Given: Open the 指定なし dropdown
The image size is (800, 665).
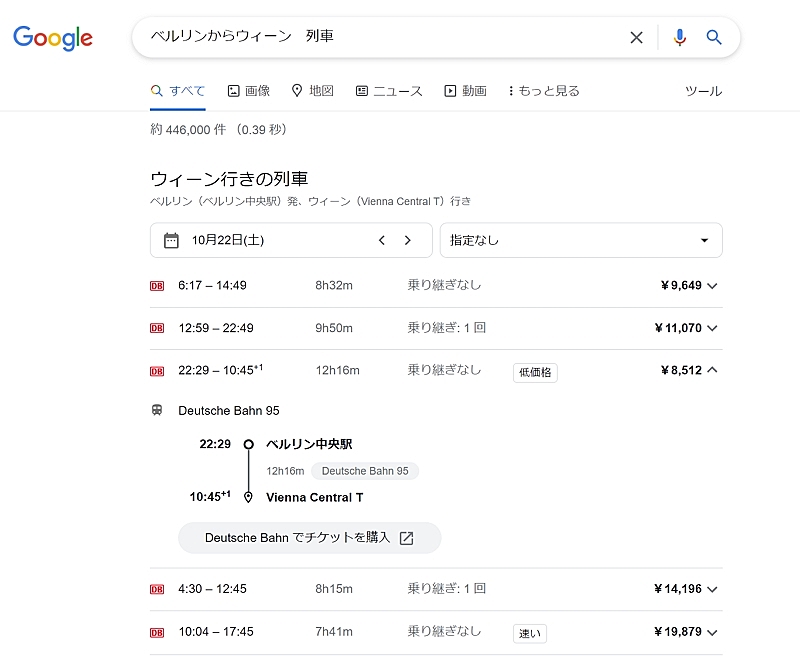Looking at the screenshot, I should [x=581, y=240].
